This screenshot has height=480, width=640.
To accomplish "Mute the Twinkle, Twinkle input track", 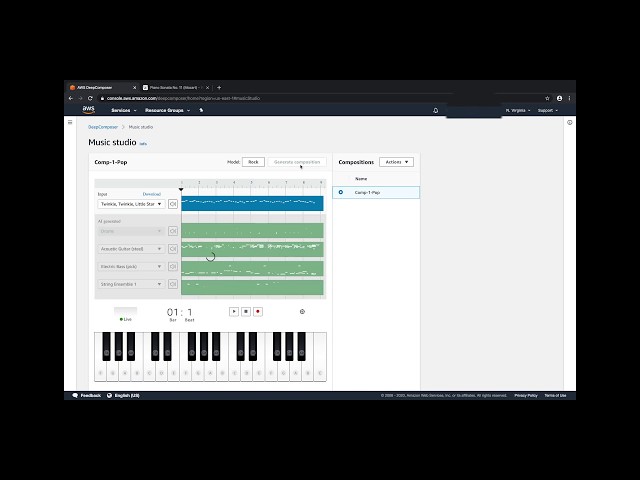I will click(173, 204).
